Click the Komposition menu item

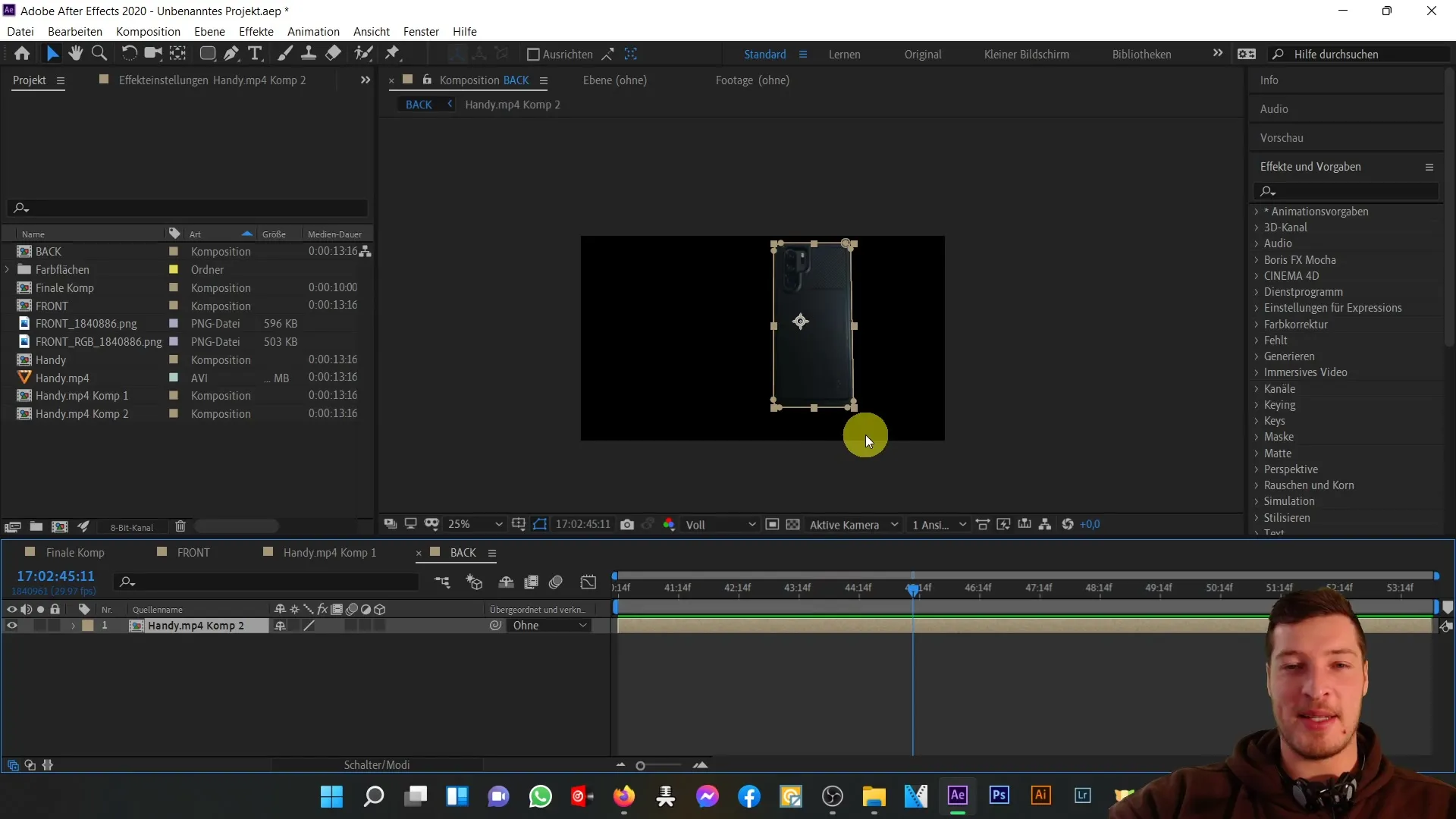[148, 31]
